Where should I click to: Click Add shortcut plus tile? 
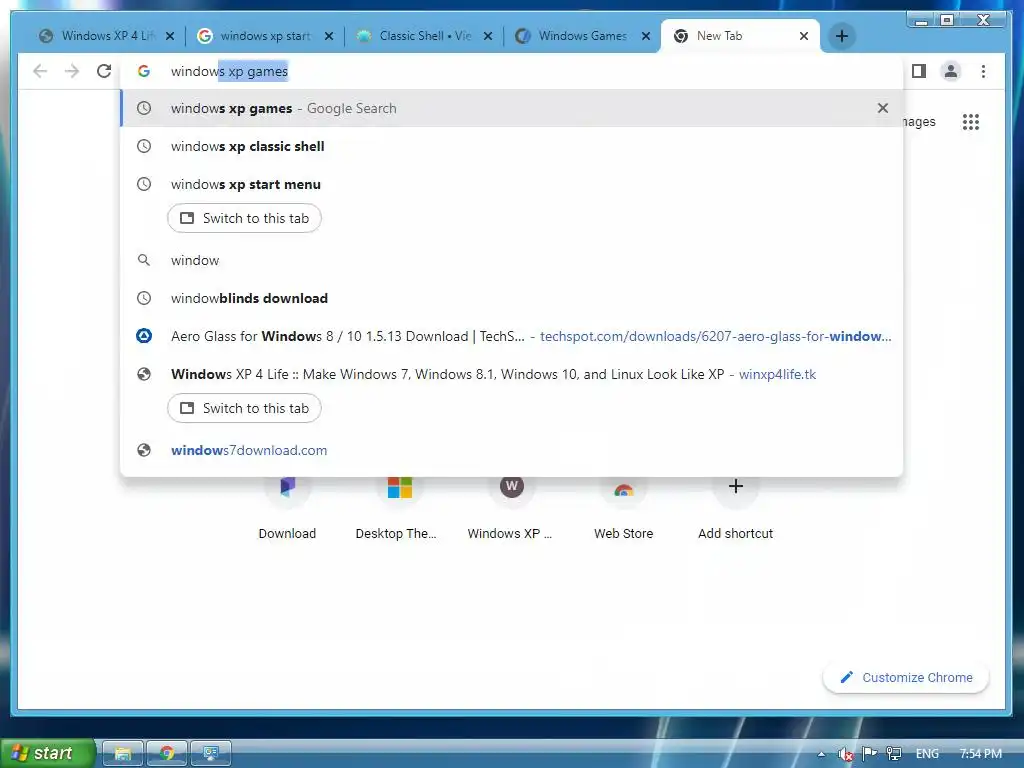pyautogui.click(x=735, y=509)
